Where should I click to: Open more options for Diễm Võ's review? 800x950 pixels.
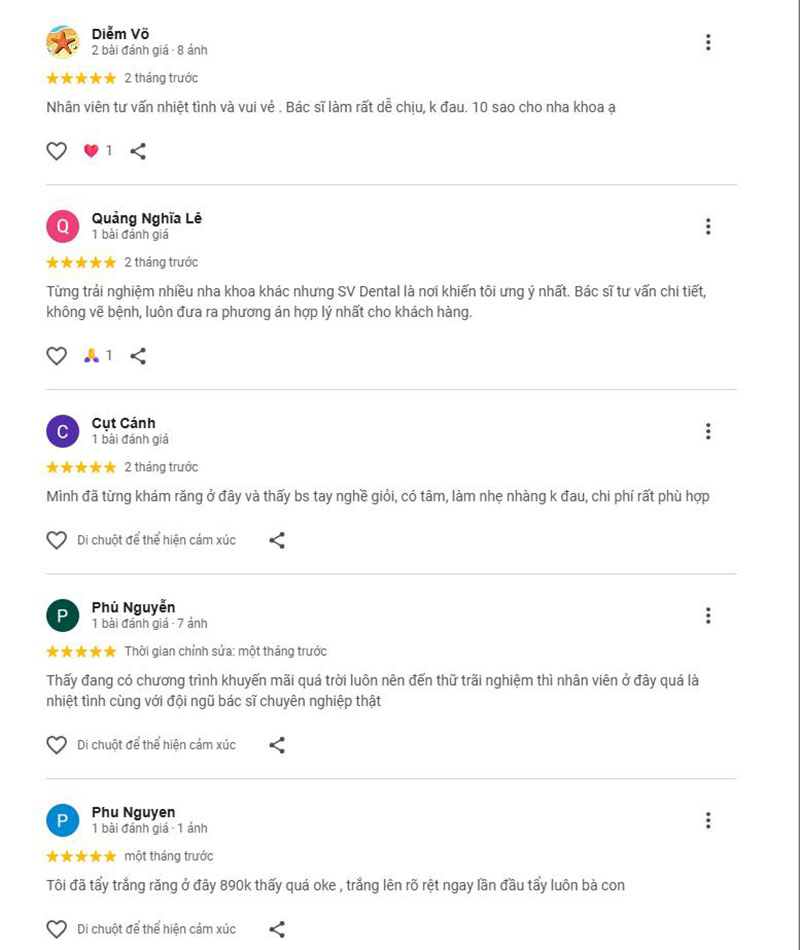pyautogui.click(x=708, y=42)
